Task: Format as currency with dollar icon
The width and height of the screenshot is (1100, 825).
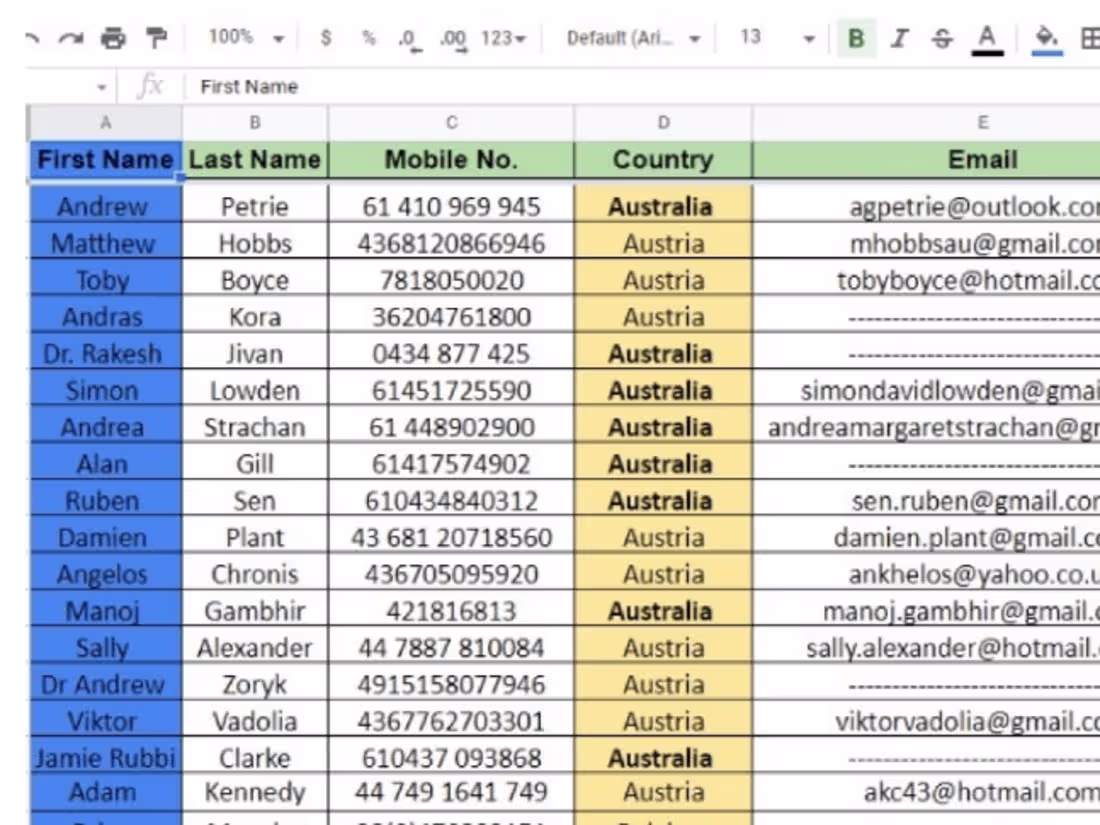Action: (x=326, y=38)
